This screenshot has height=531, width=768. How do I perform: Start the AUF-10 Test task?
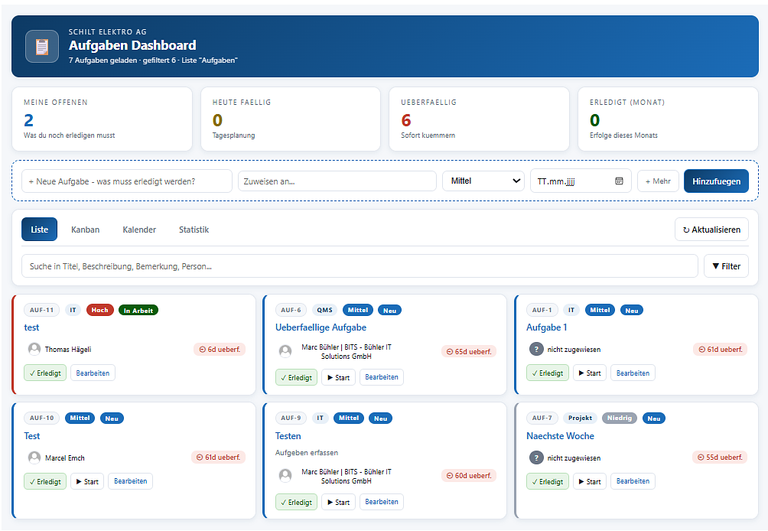tap(87, 481)
